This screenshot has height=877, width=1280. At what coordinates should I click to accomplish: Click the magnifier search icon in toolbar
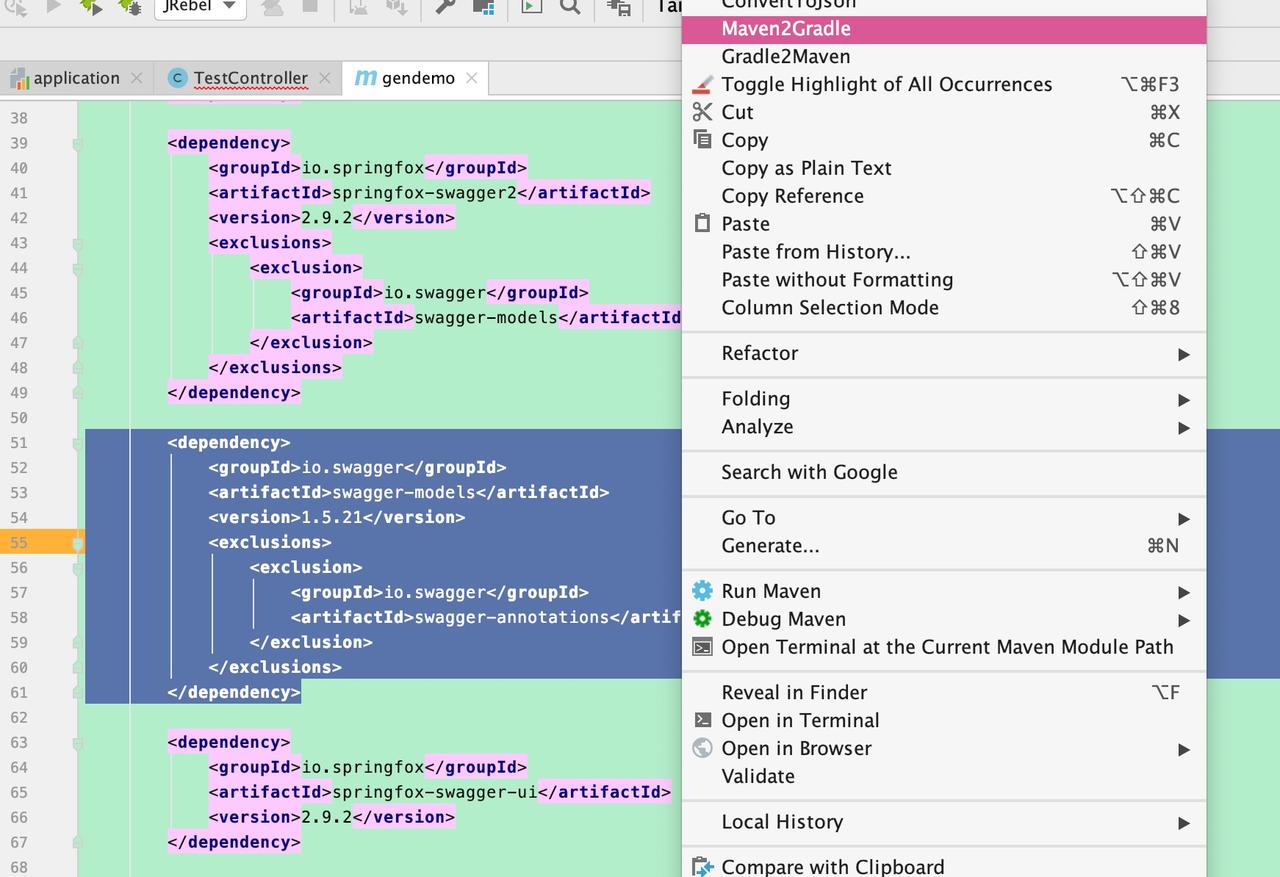(570, 6)
